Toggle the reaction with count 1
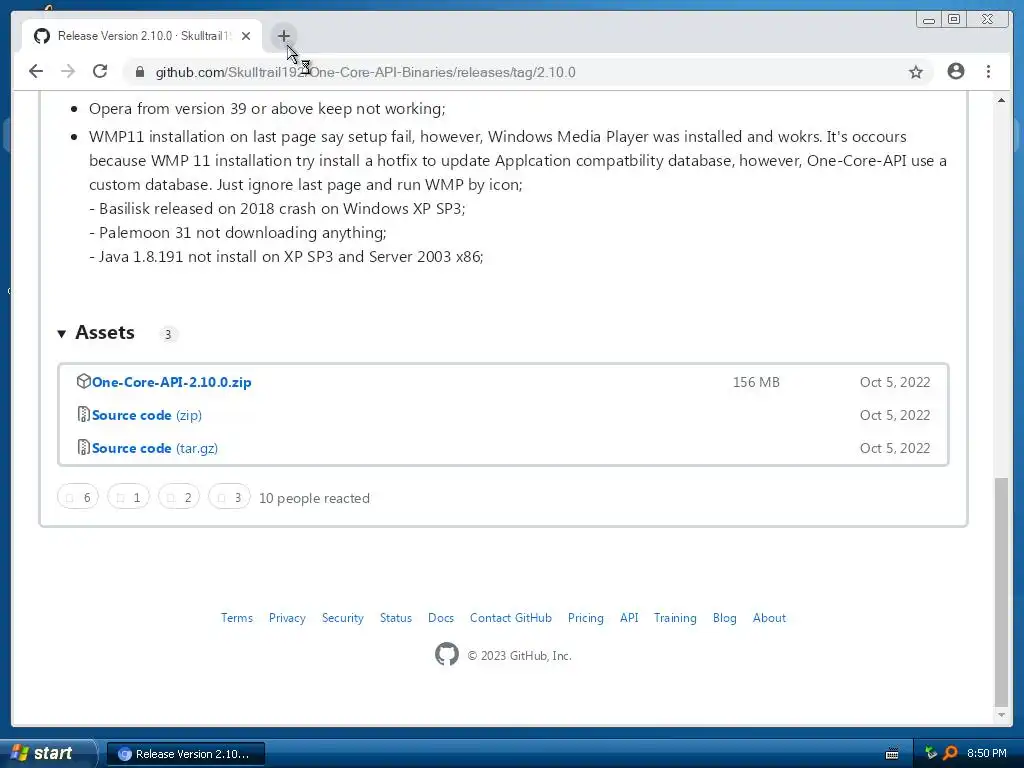The width and height of the screenshot is (1024, 768). tap(128, 497)
